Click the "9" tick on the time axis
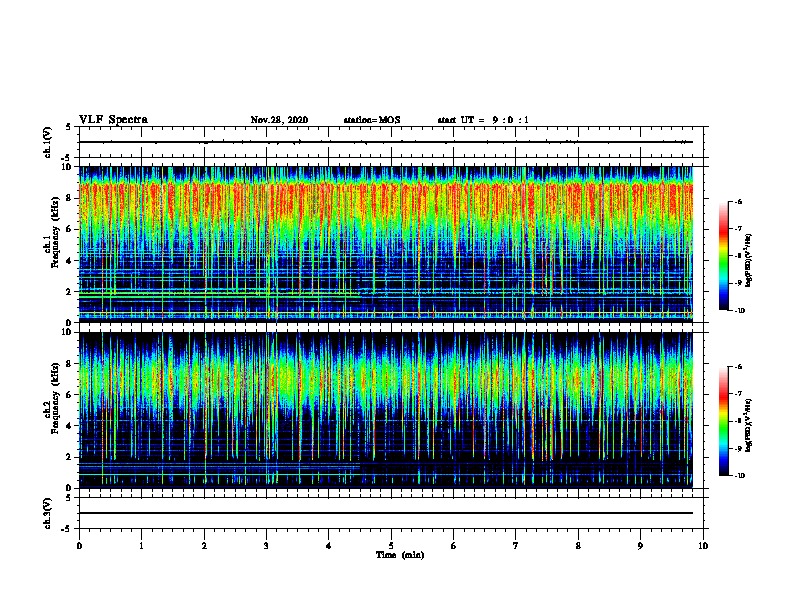This screenshot has width=792, height=612. coord(640,546)
